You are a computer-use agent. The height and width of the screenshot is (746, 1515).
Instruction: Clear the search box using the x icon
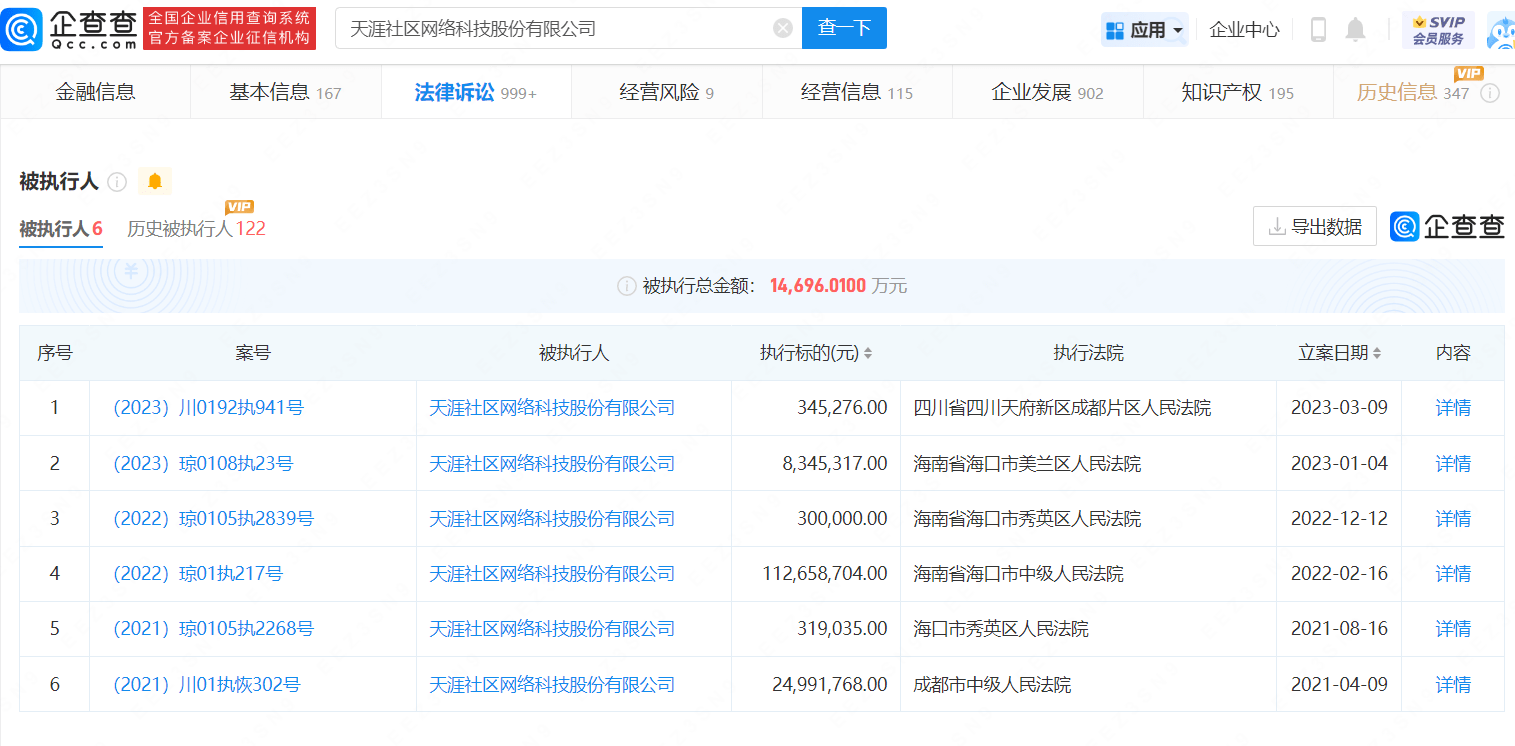click(782, 27)
